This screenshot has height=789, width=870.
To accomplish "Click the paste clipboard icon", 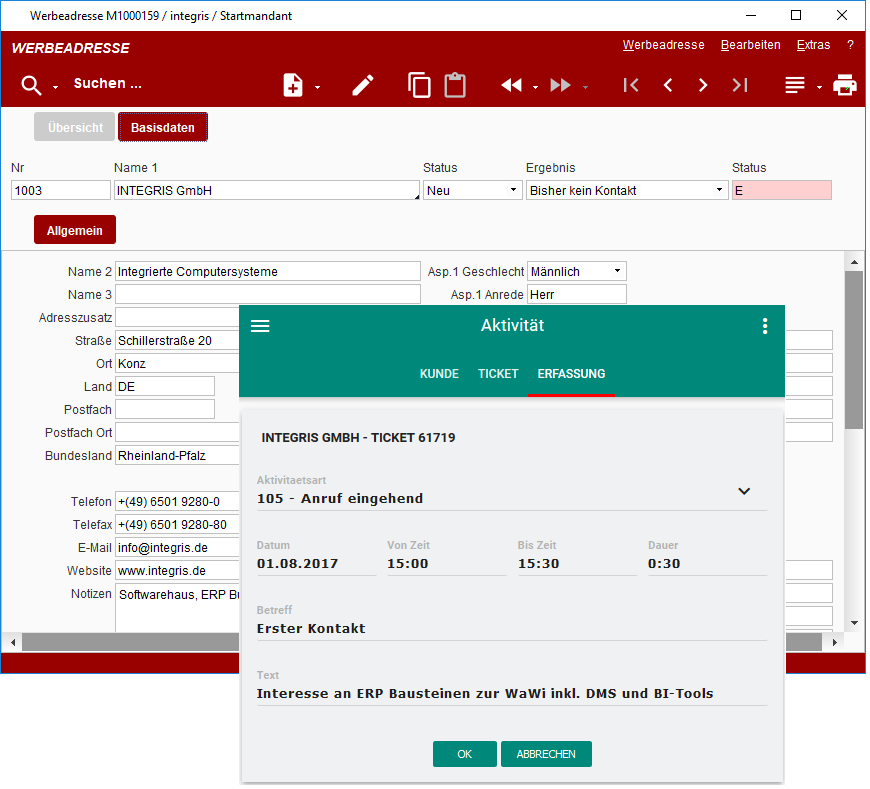I will tap(456, 85).
